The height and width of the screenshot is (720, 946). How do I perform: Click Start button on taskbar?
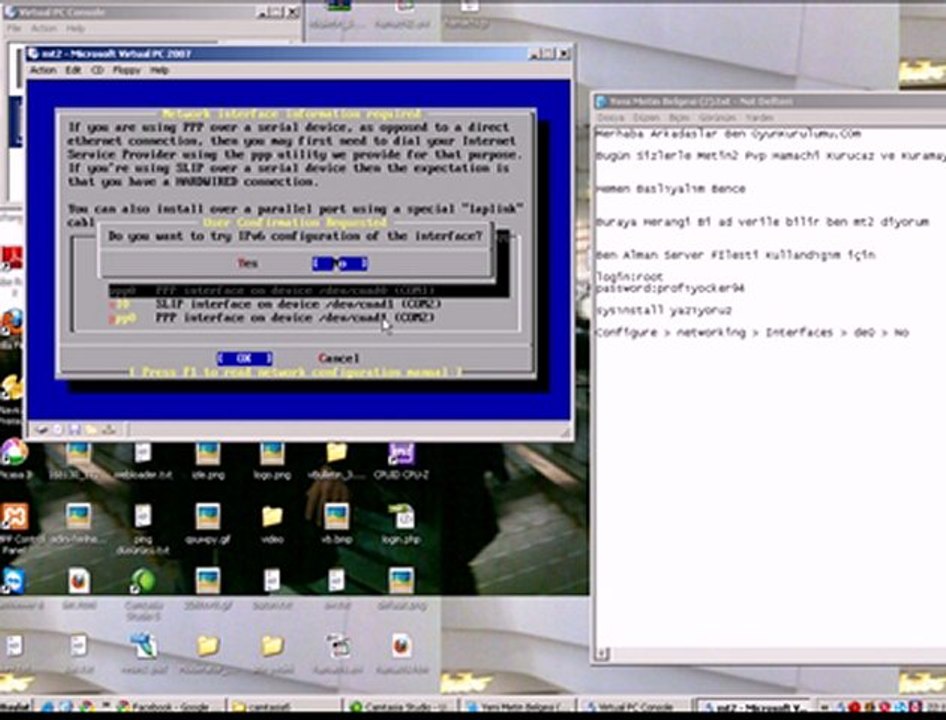pyautogui.click(x=16, y=706)
